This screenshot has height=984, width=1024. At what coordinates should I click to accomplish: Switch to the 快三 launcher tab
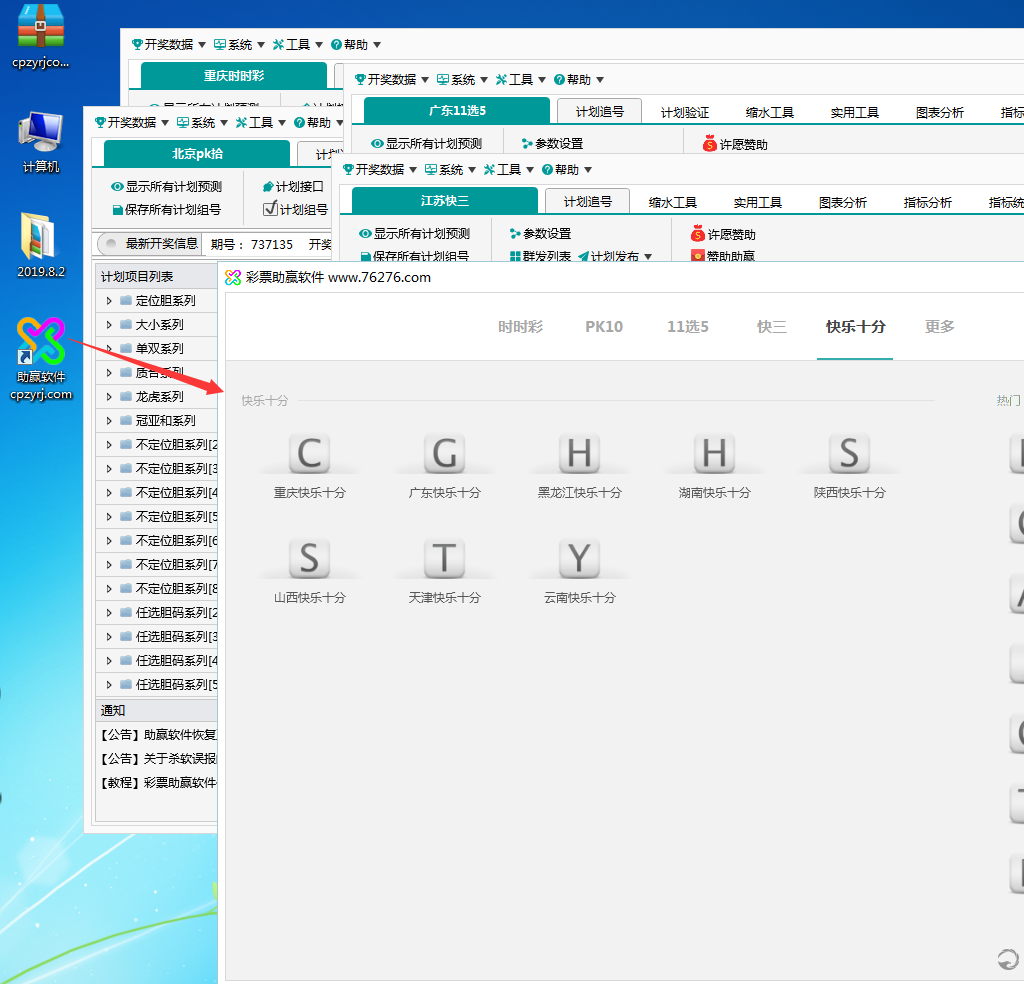771,326
